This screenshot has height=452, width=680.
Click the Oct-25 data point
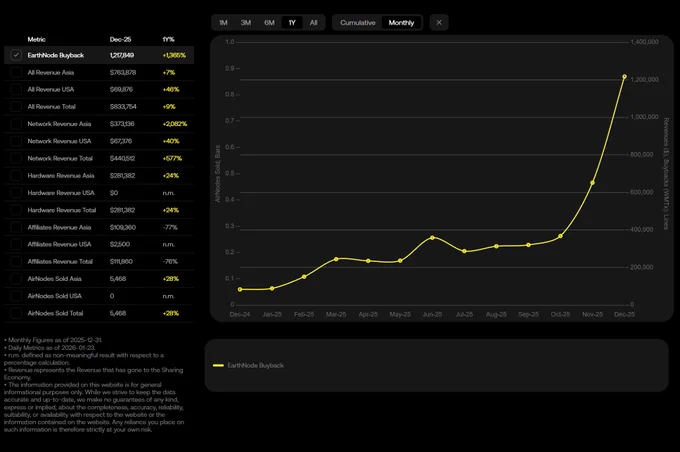(560, 236)
